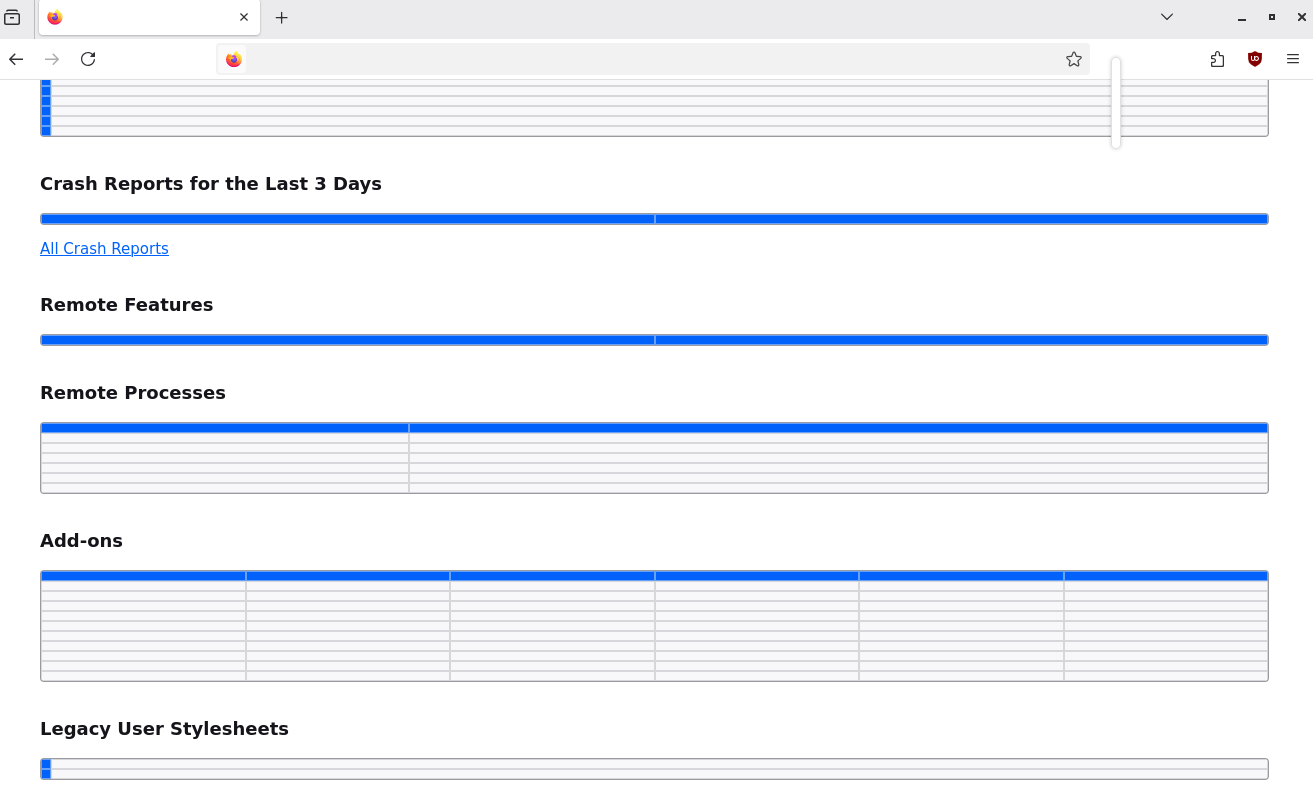The image size is (1313, 791).
Task: Expand the list all tabs dropdown arrow
Action: click(x=1167, y=17)
